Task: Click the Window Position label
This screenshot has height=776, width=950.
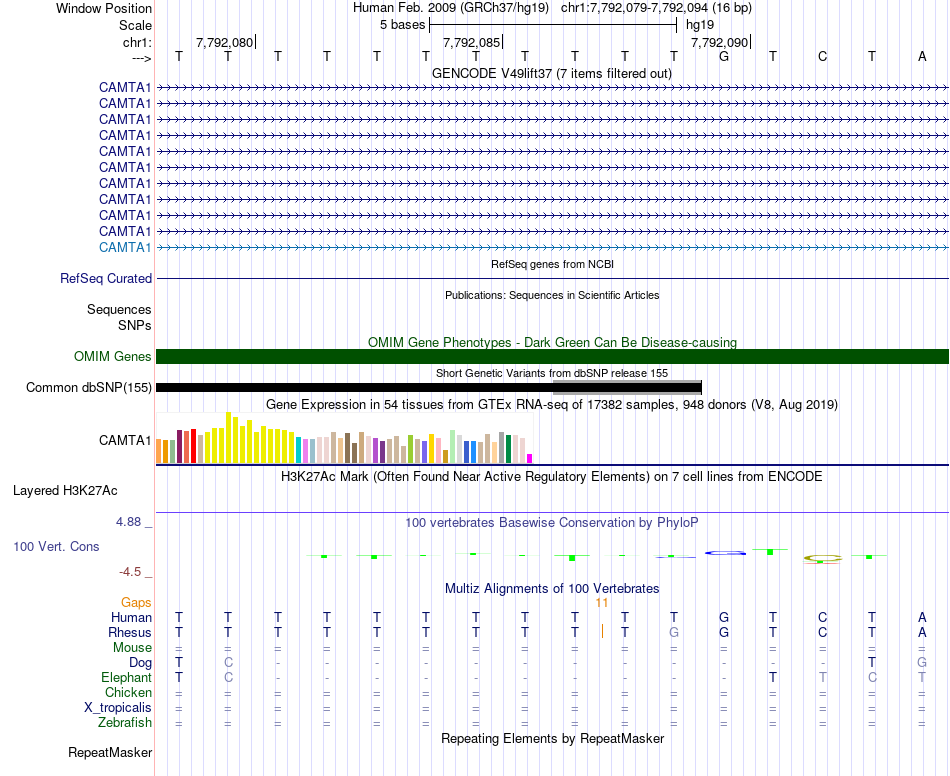Action: [104, 8]
